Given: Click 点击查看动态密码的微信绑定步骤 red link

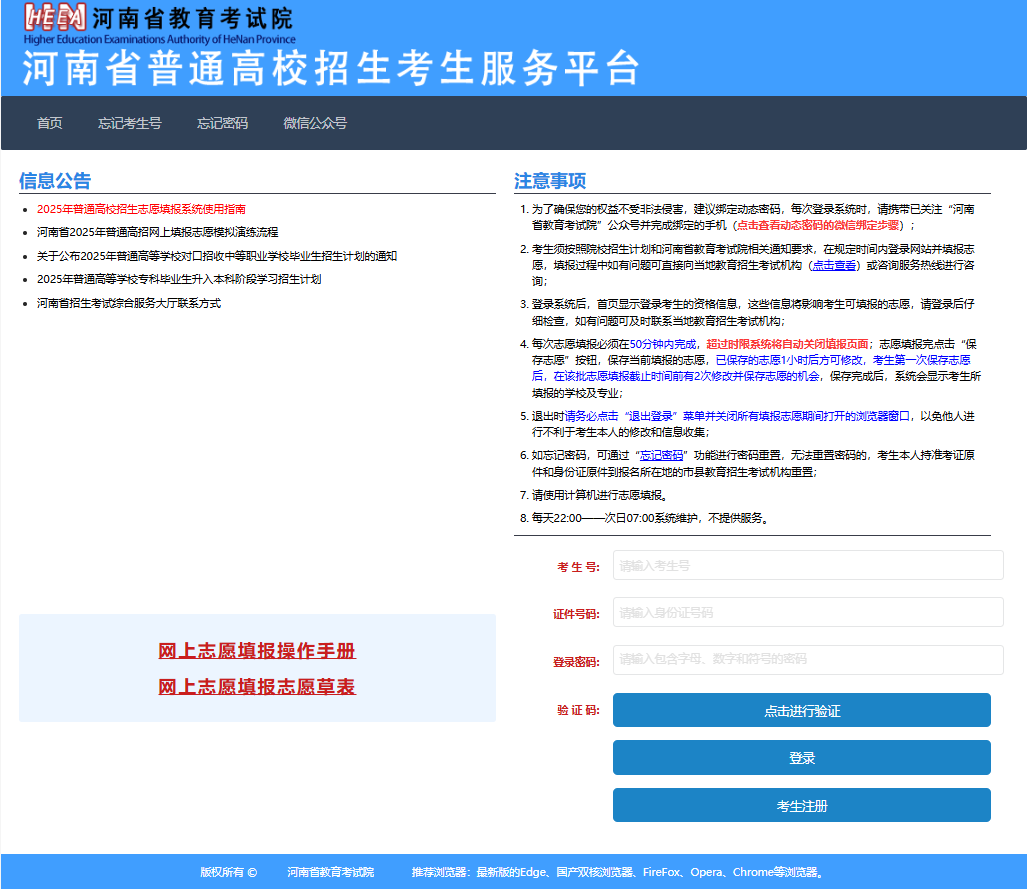Looking at the screenshot, I should click(818, 225).
